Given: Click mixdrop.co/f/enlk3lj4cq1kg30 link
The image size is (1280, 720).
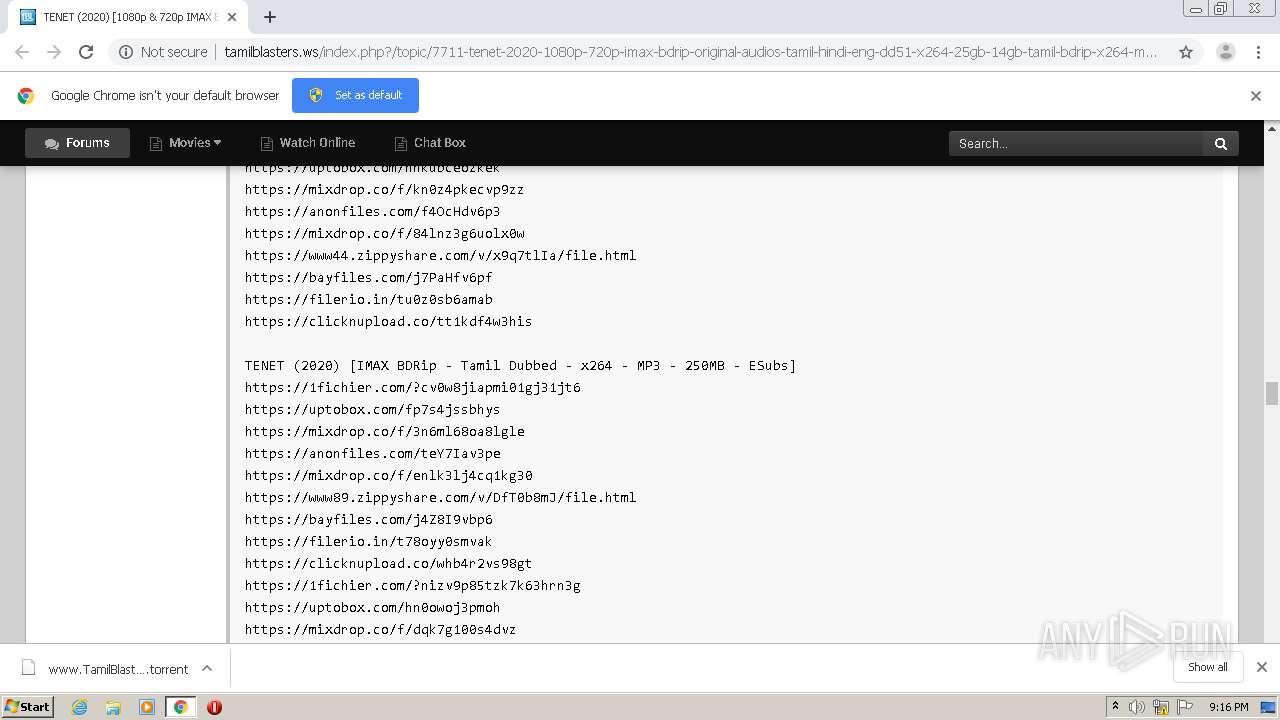Looking at the screenshot, I should pyautogui.click(x=388, y=475).
